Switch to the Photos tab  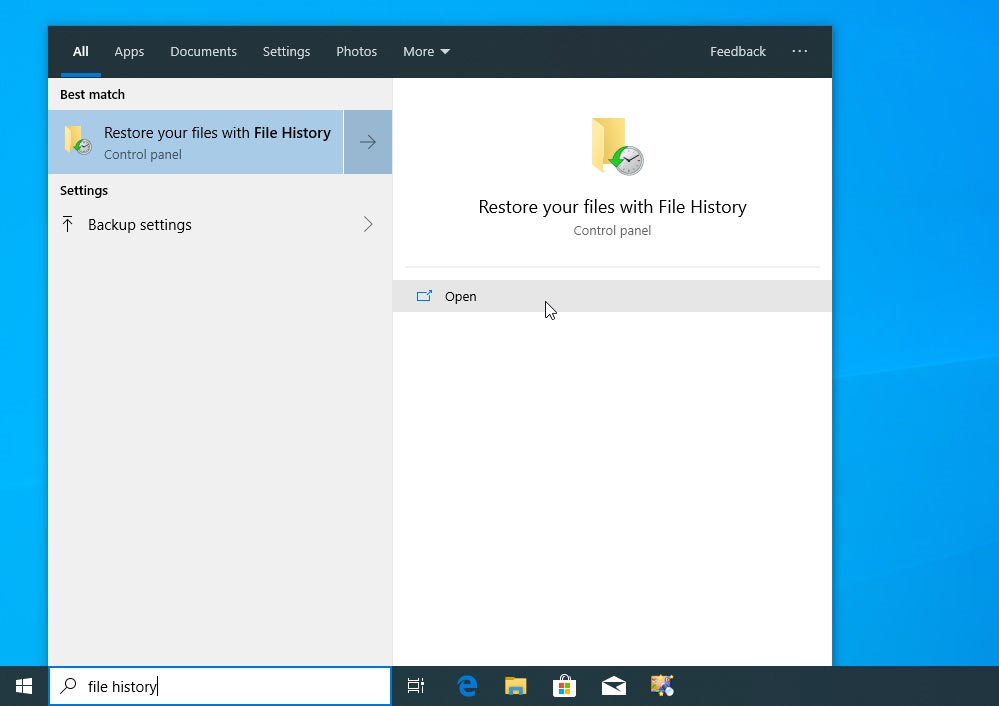point(356,51)
